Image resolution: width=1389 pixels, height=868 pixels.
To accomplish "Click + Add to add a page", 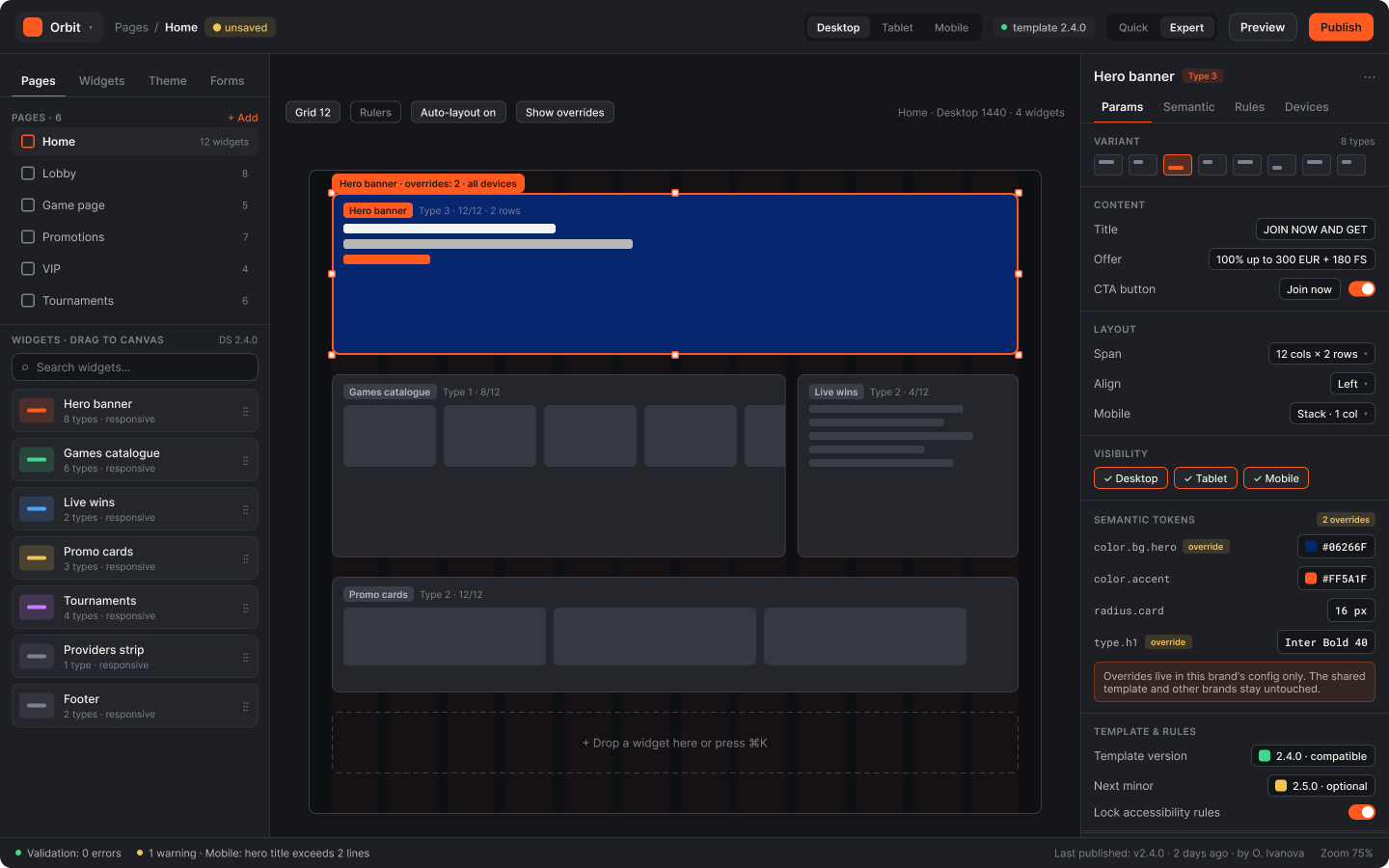I will 243,118.
